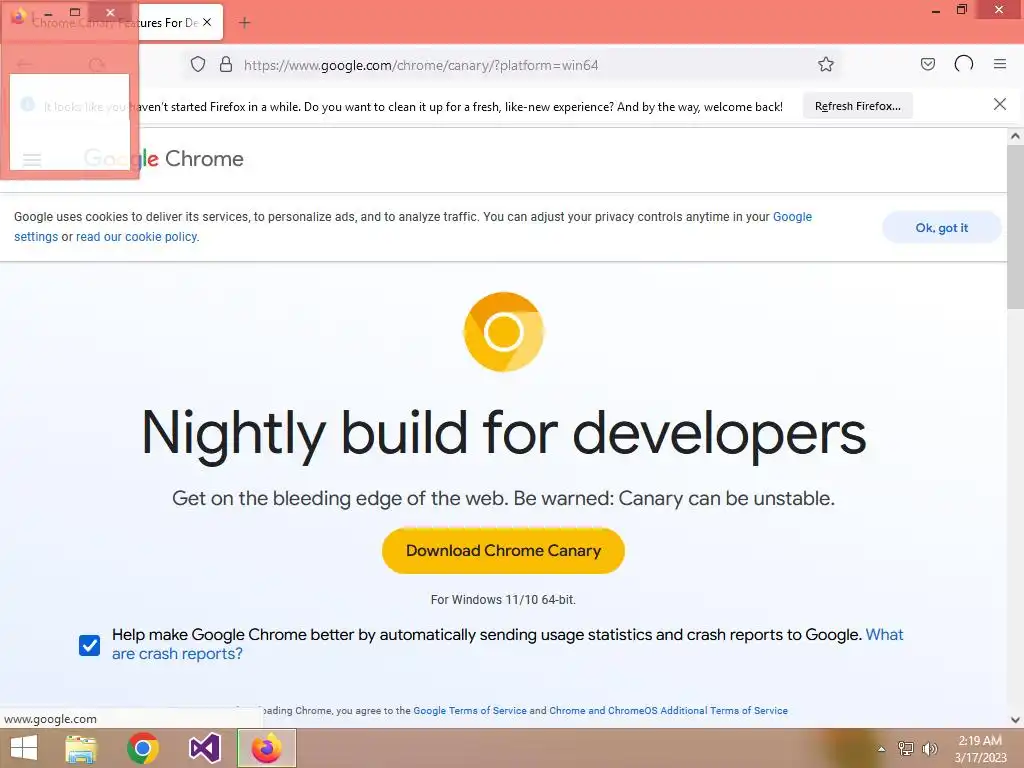
Task: Open the read our cookie policy link
Action: coord(136,236)
